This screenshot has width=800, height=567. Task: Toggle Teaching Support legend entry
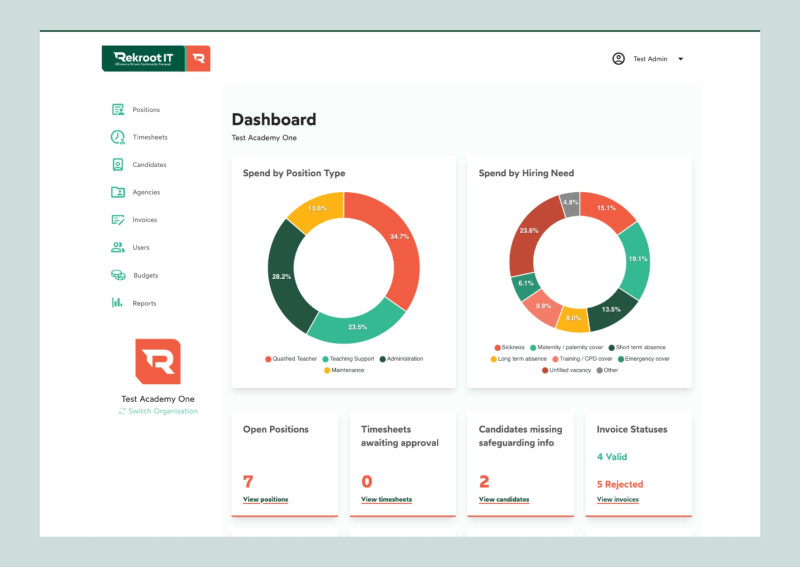[x=348, y=359]
